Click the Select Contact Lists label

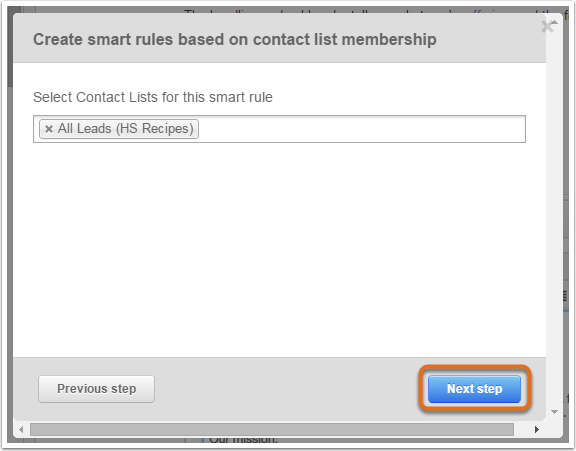[153, 97]
